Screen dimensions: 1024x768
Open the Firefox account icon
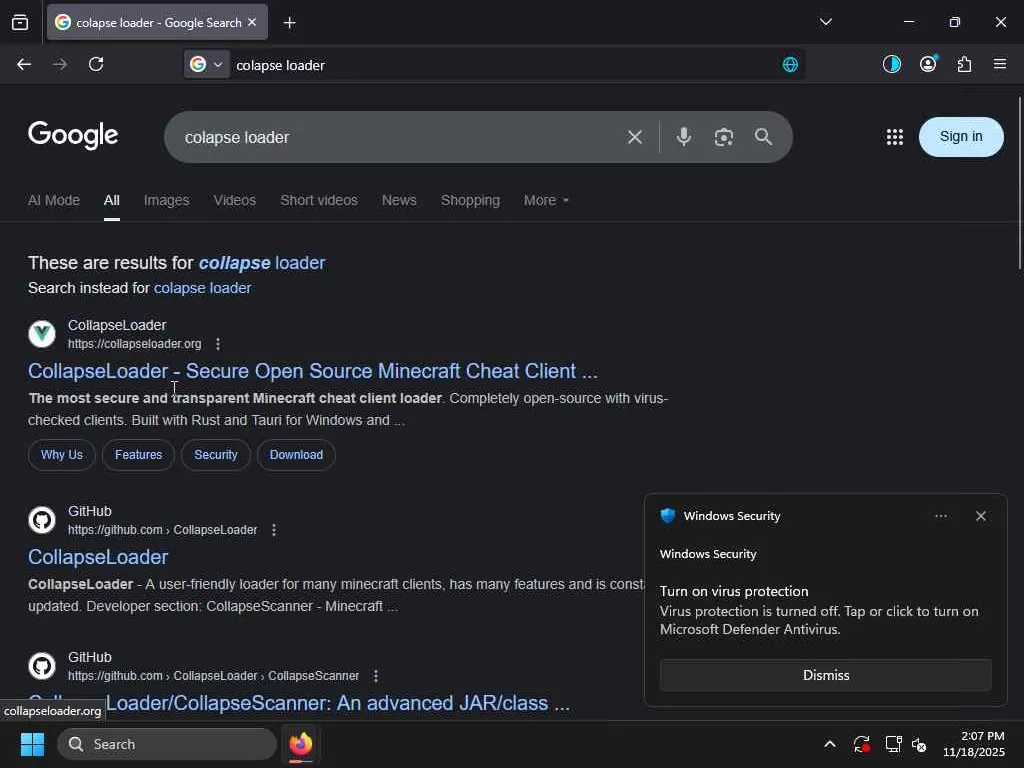pyautogui.click(x=928, y=64)
